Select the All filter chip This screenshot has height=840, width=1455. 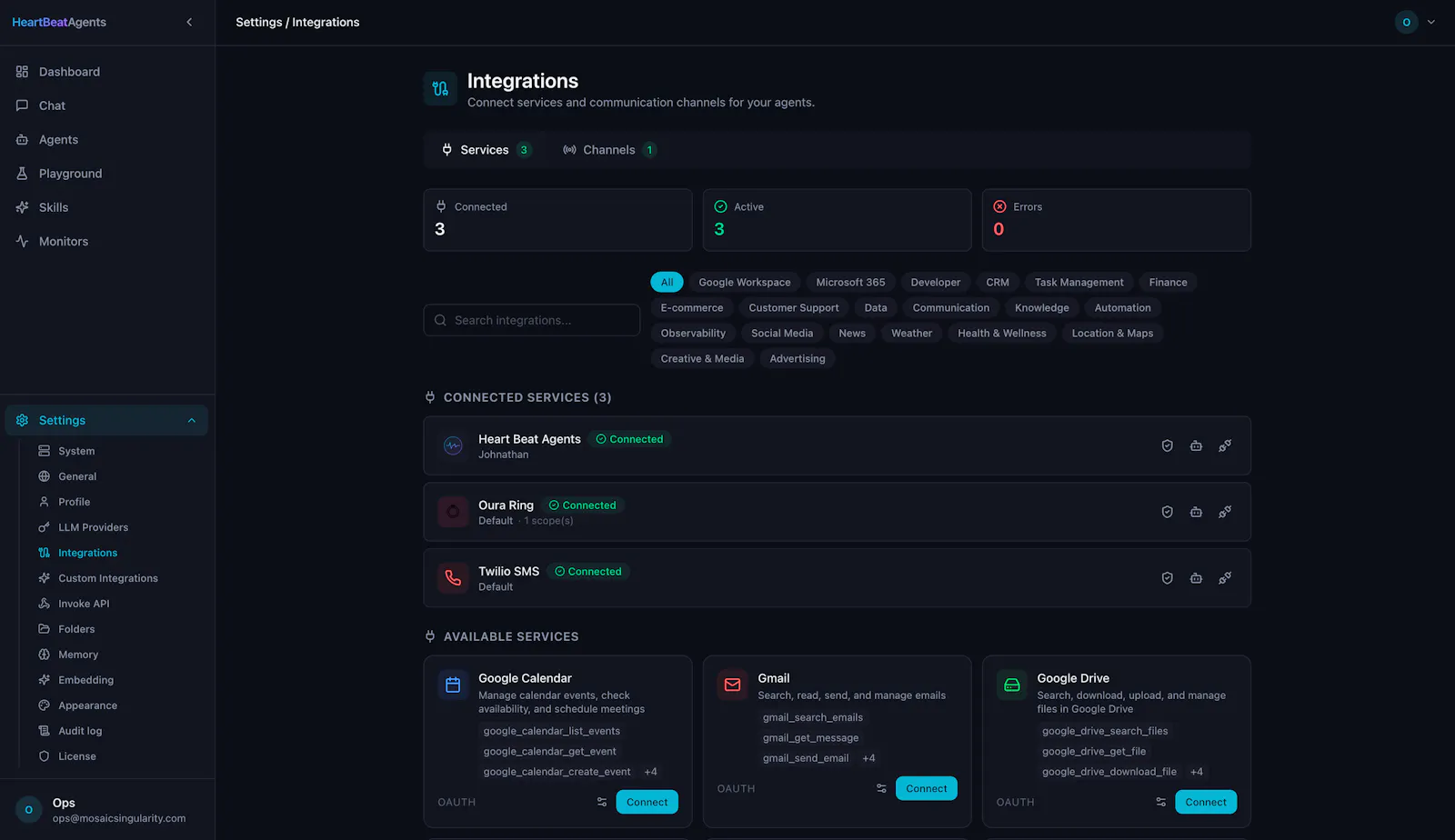[667, 282]
